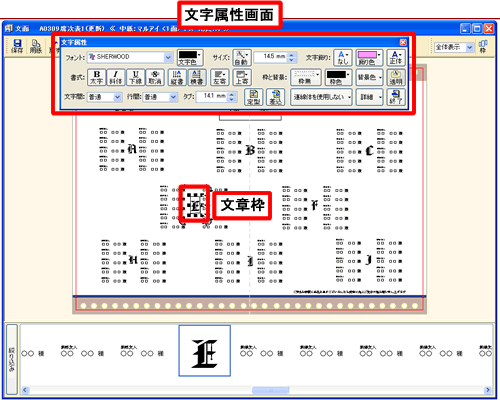Open the SHERWOOD font dropdown
Screen dimensions: 500x400
click(130, 57)
